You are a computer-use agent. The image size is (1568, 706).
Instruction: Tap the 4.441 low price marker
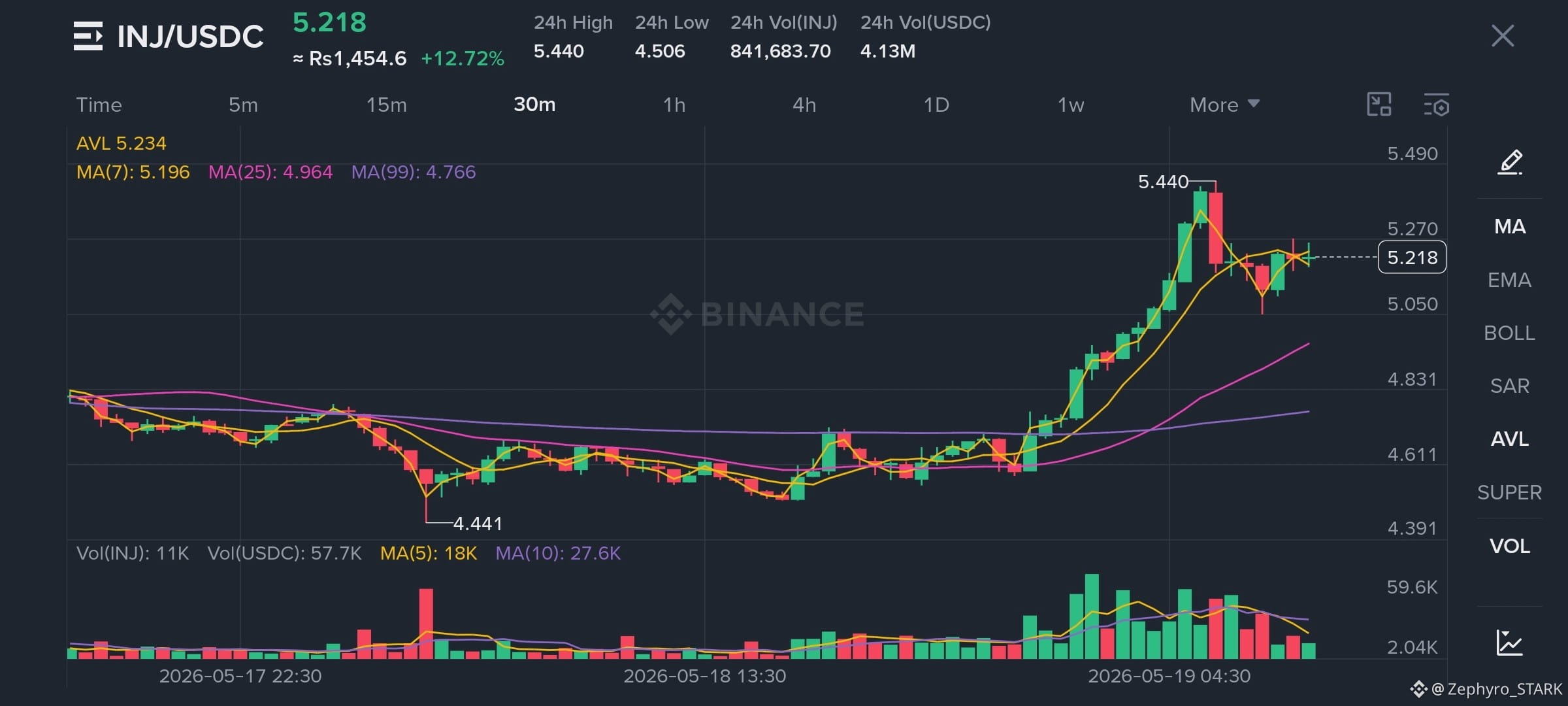[478, 524]
